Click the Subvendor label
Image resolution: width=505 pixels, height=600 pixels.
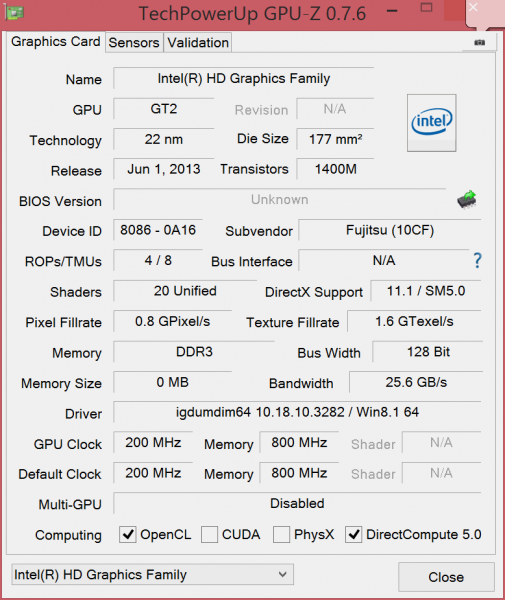[x=259, y=232]
